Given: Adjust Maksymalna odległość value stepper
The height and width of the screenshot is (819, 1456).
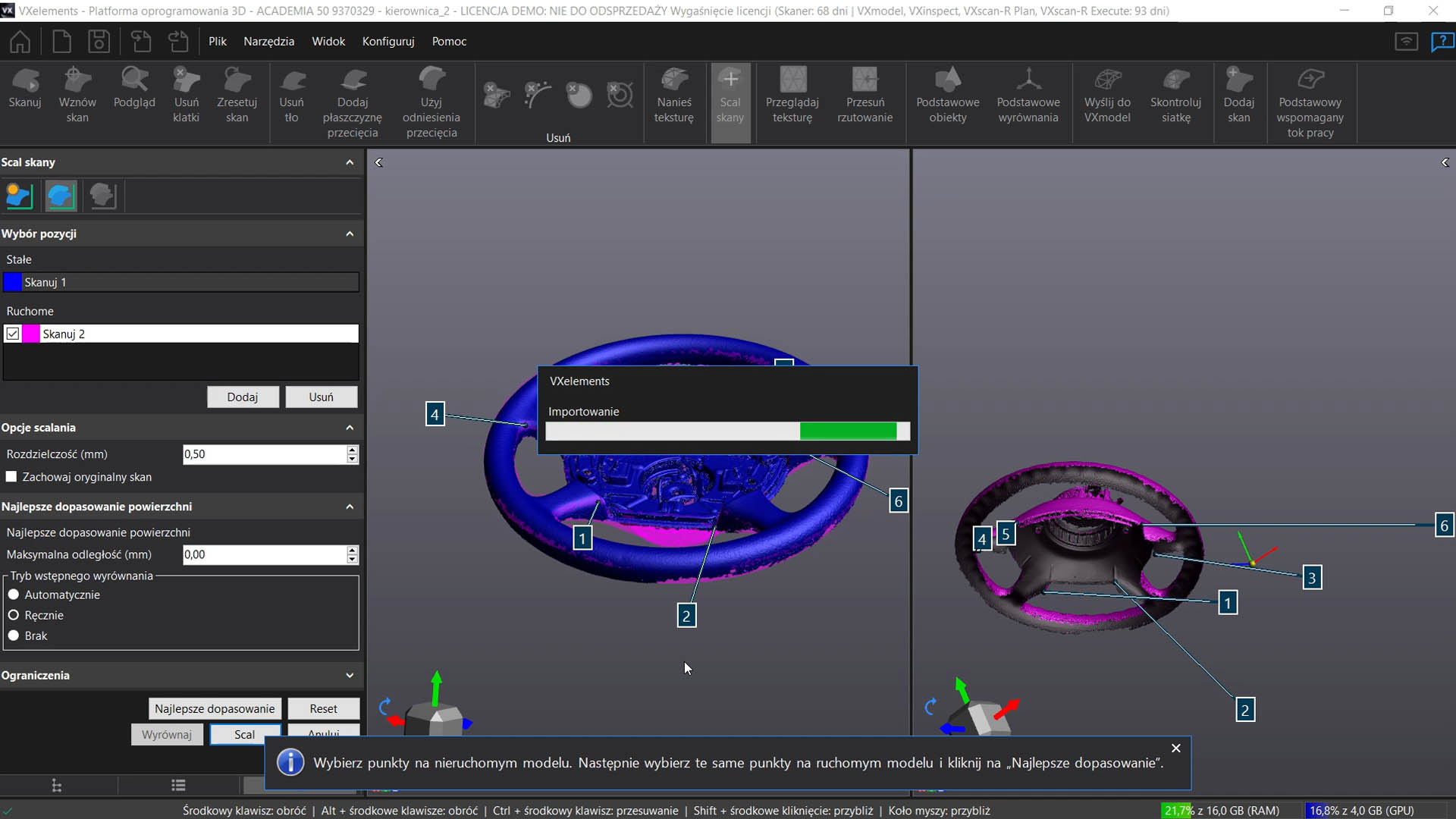Looking at the screenshot, I should click(x=352, y=554).
